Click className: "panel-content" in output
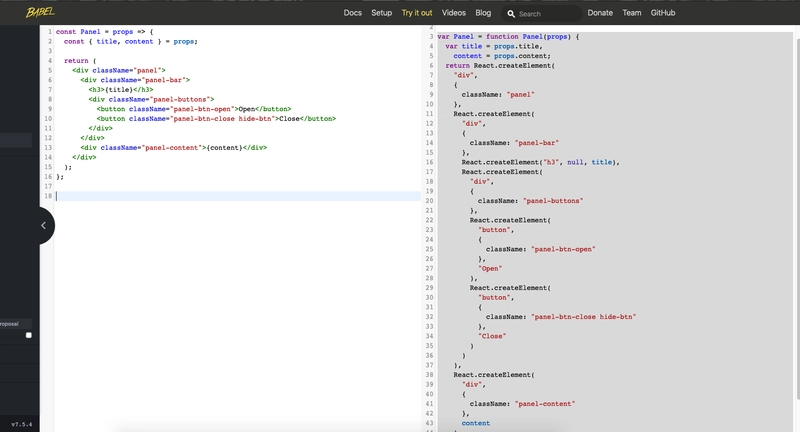800x432 pixels. tap(522, 404)
